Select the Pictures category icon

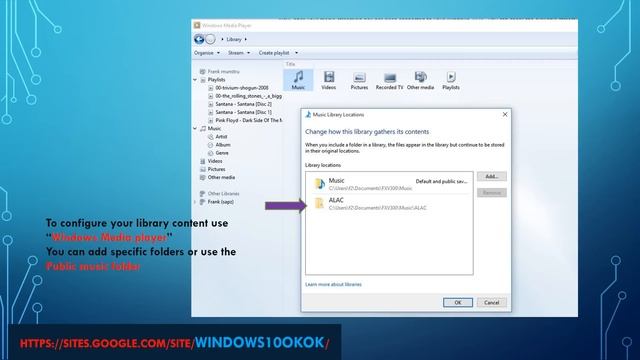359,81
